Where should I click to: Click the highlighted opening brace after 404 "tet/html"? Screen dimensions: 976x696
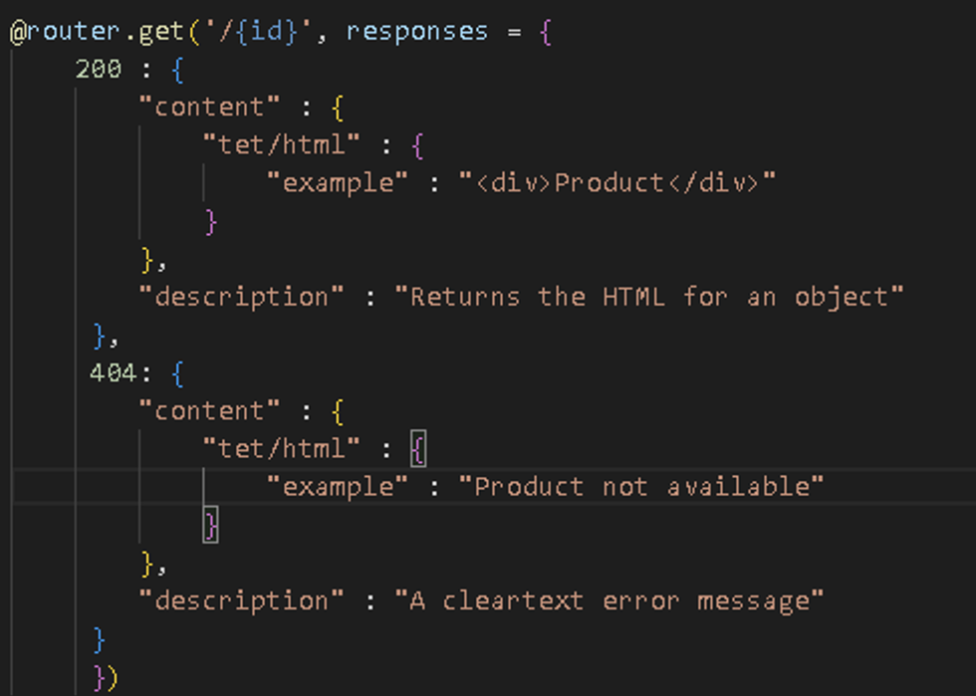pos(418,449)
